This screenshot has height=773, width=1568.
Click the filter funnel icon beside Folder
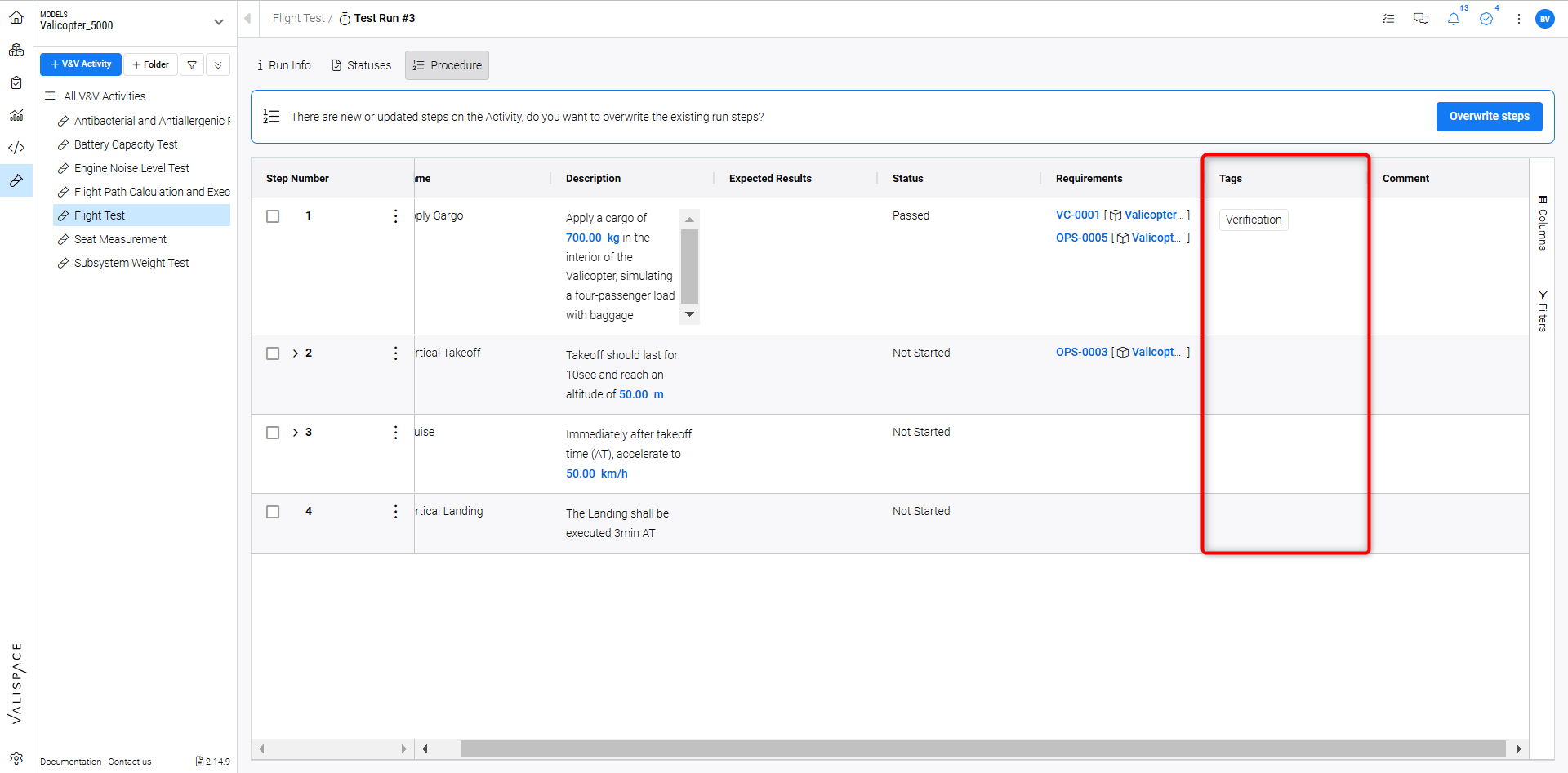[x=192, y=64]
